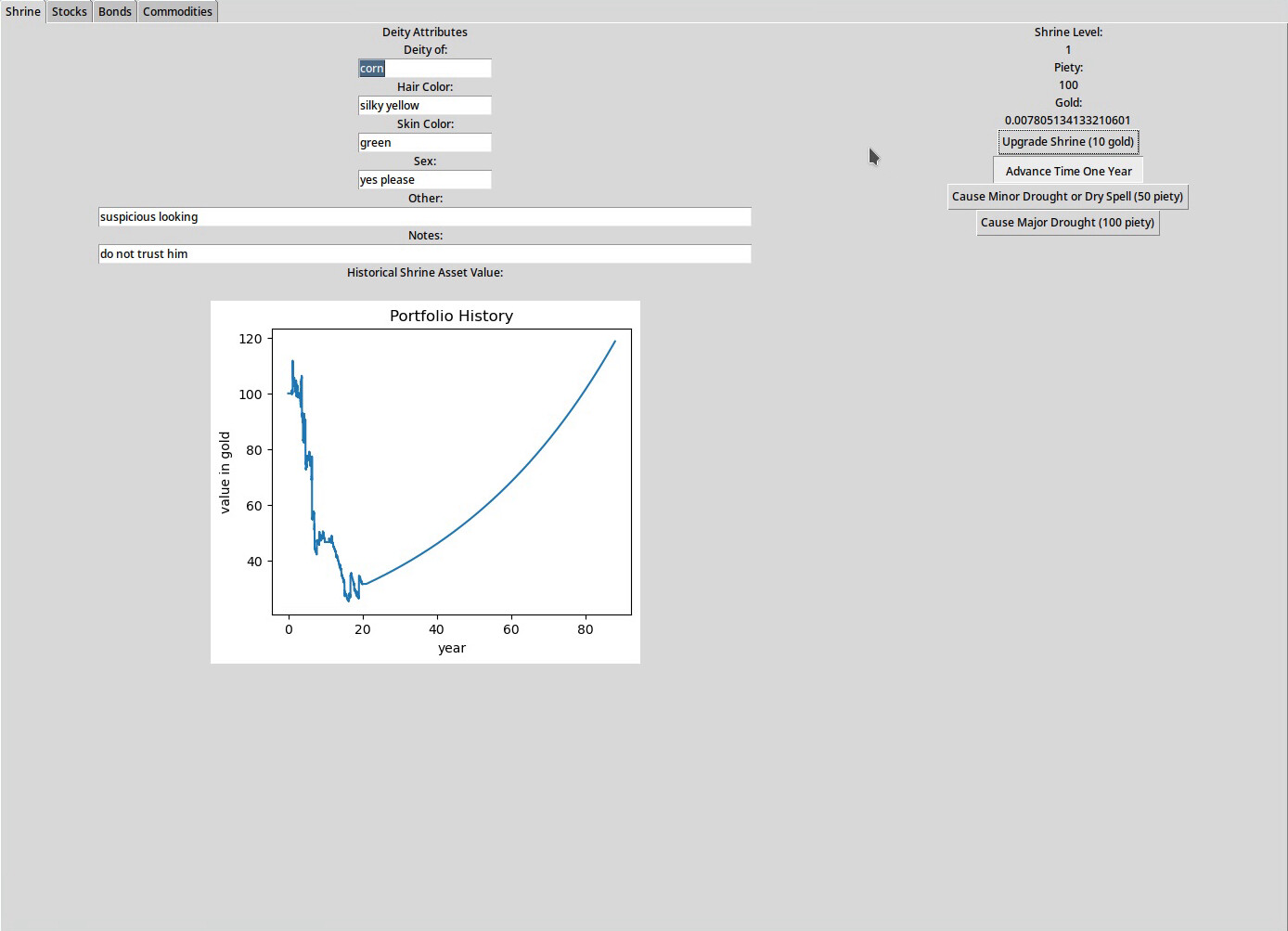This screenshot has width=1288, height=931.
Task: Click Cause Major Drought (100 piety)
Action: 1068,222
